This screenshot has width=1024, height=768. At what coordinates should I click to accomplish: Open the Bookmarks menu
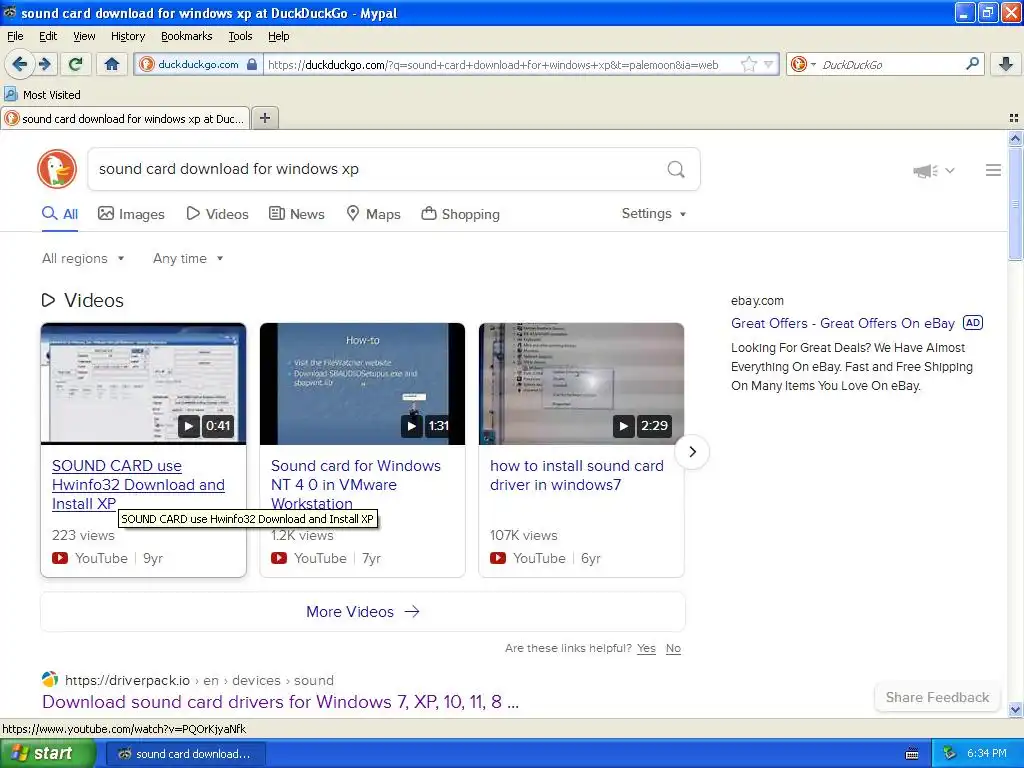187,36
